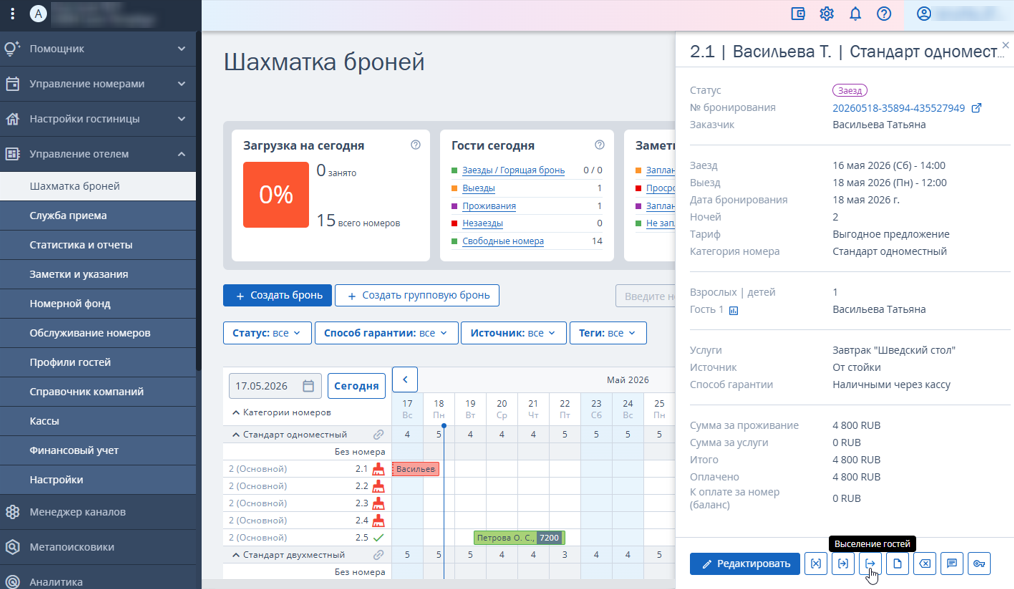Go to previous dates with left arrow
The height and width of the screenshot is (589, 1014).
[405, 380]
